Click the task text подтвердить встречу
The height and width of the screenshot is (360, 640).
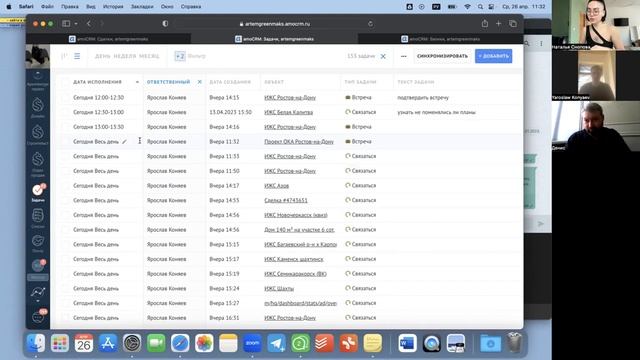[423, 98]
